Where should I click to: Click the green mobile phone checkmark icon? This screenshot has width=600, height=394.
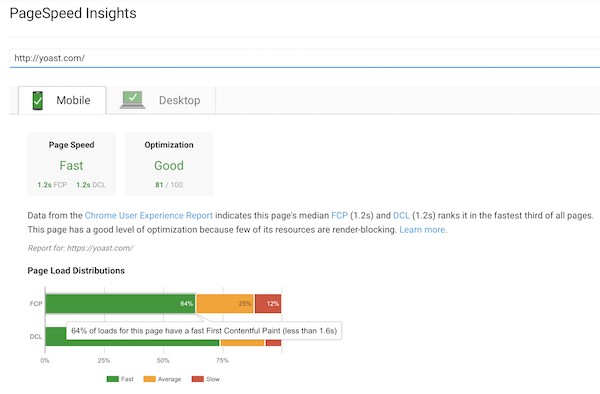tap(38, 101)
